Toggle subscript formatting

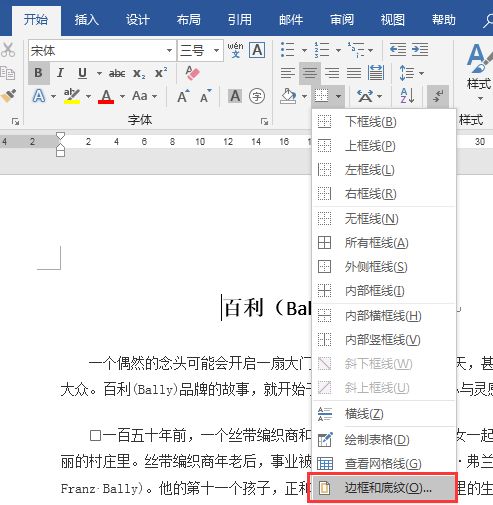click(x=139, y=73)
